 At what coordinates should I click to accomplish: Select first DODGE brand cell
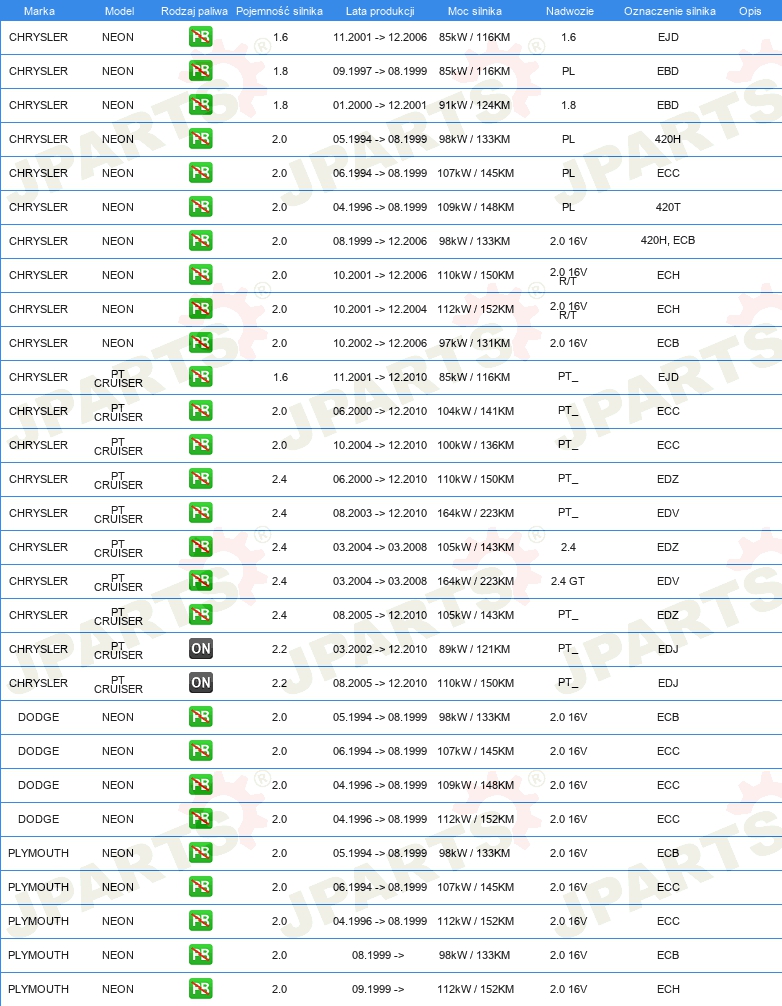[38, 717]
